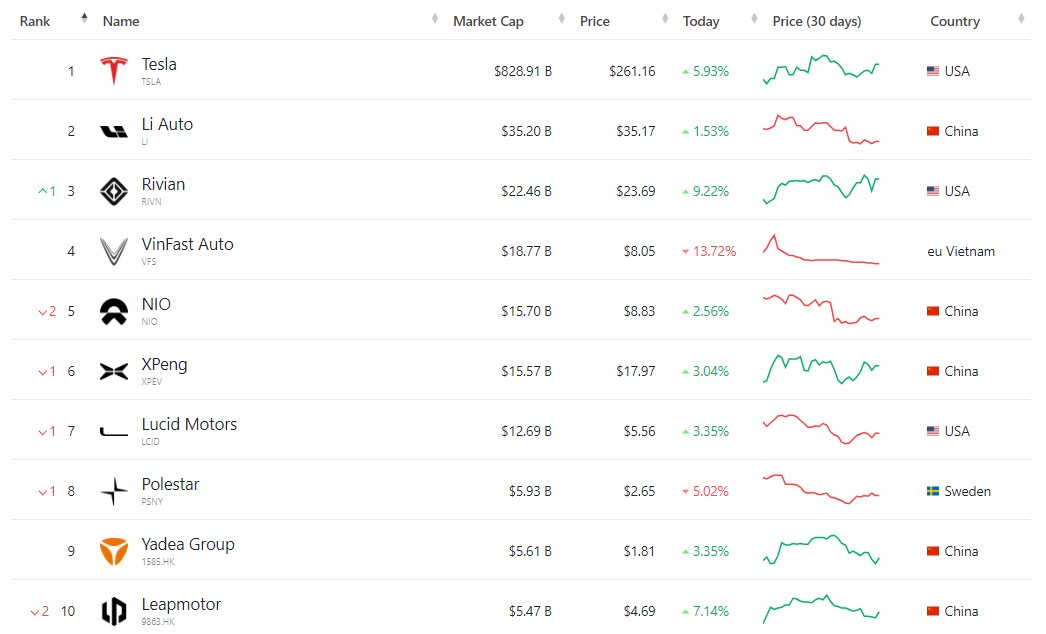Click the Polestar star logo

coord(114,491)
